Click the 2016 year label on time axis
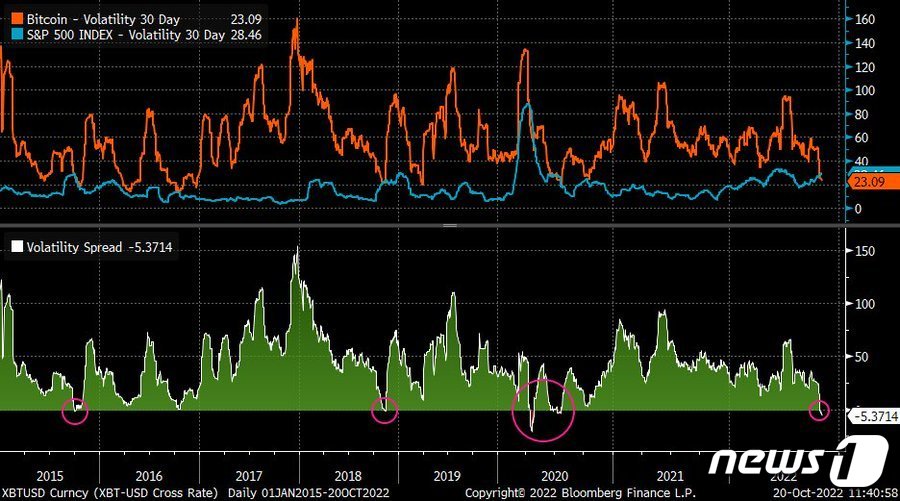 coord(149,476)
